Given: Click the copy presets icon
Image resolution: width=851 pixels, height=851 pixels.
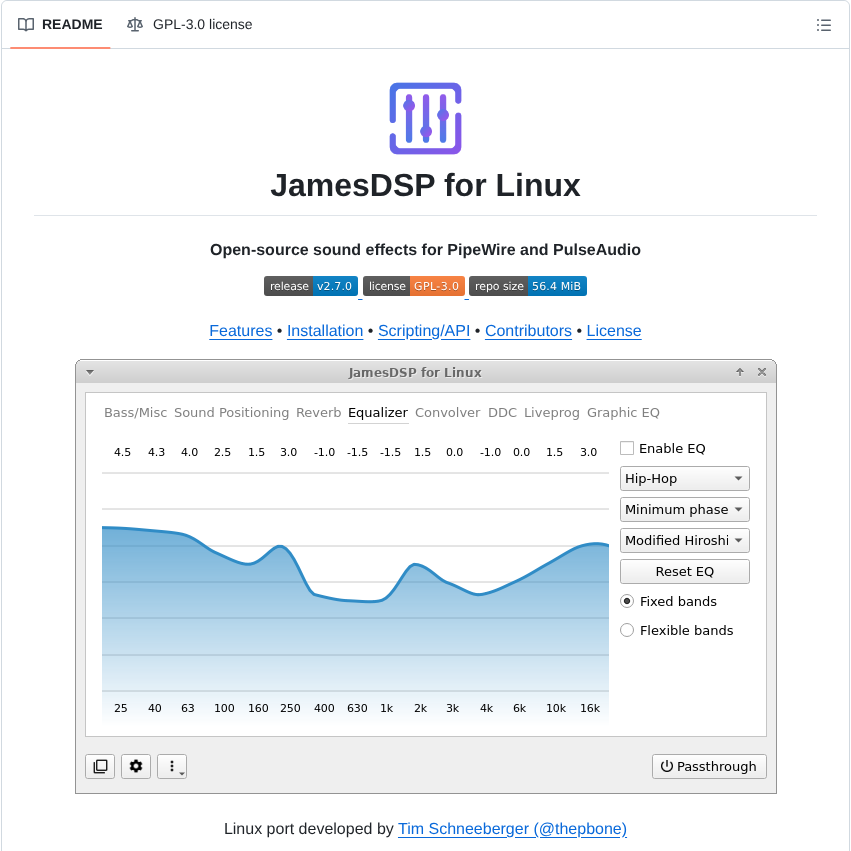Looking at the screenshot, I should coord(100,766).
